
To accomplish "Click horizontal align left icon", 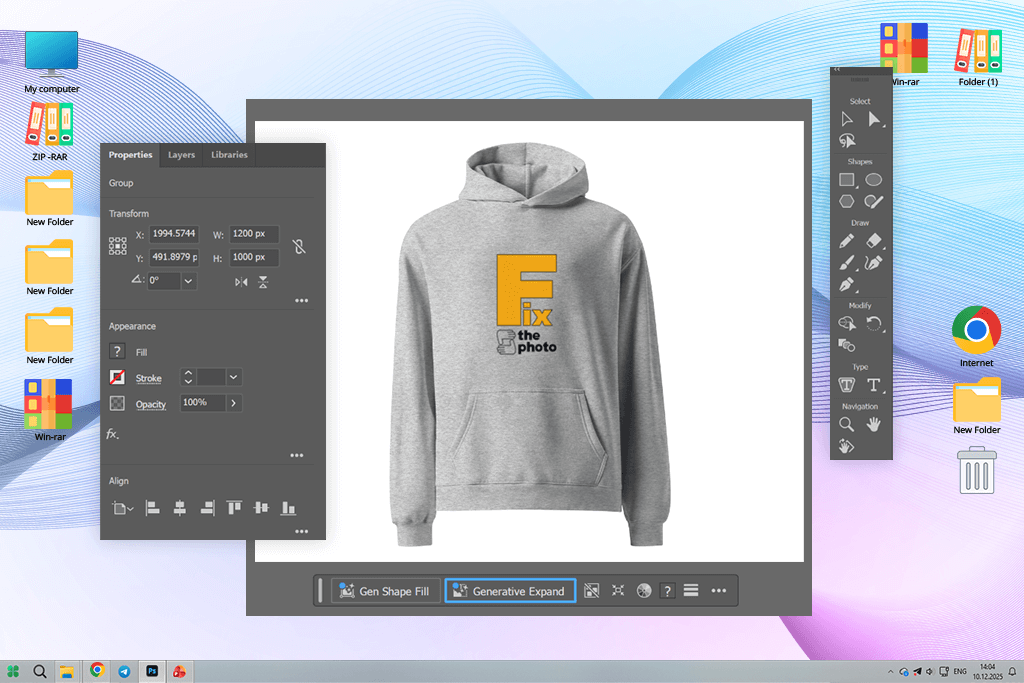I will tap(152, 508).
